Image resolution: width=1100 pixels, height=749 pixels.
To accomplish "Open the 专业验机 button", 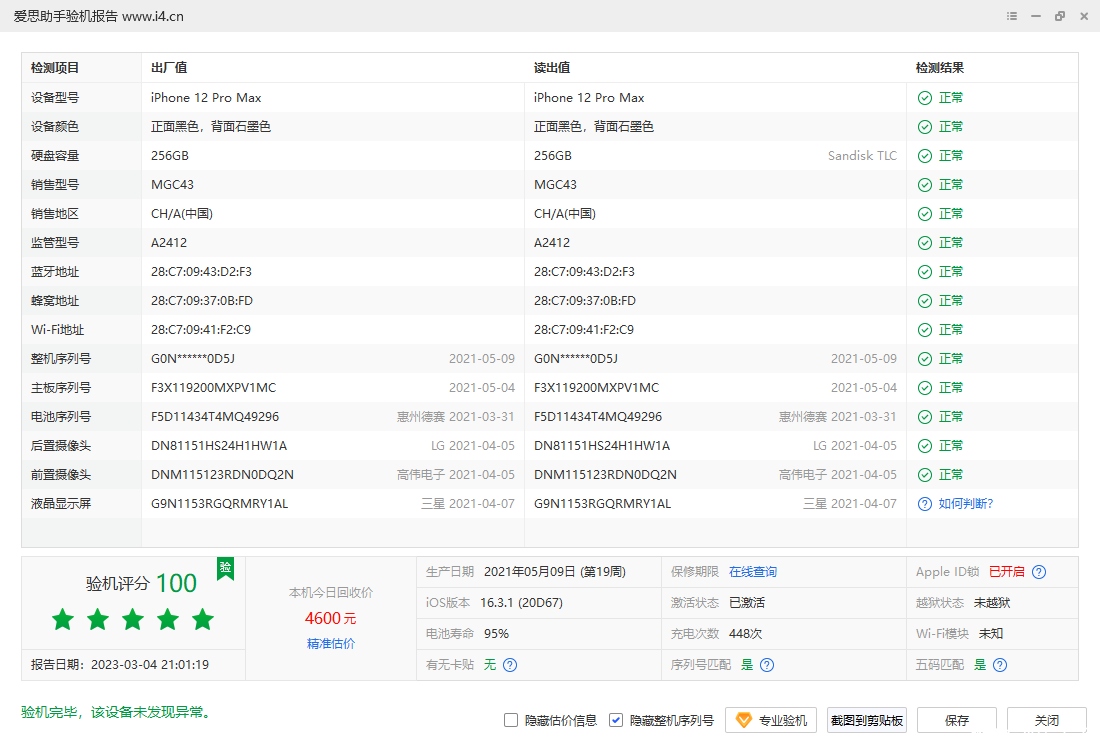I will (x=771, y=720).
